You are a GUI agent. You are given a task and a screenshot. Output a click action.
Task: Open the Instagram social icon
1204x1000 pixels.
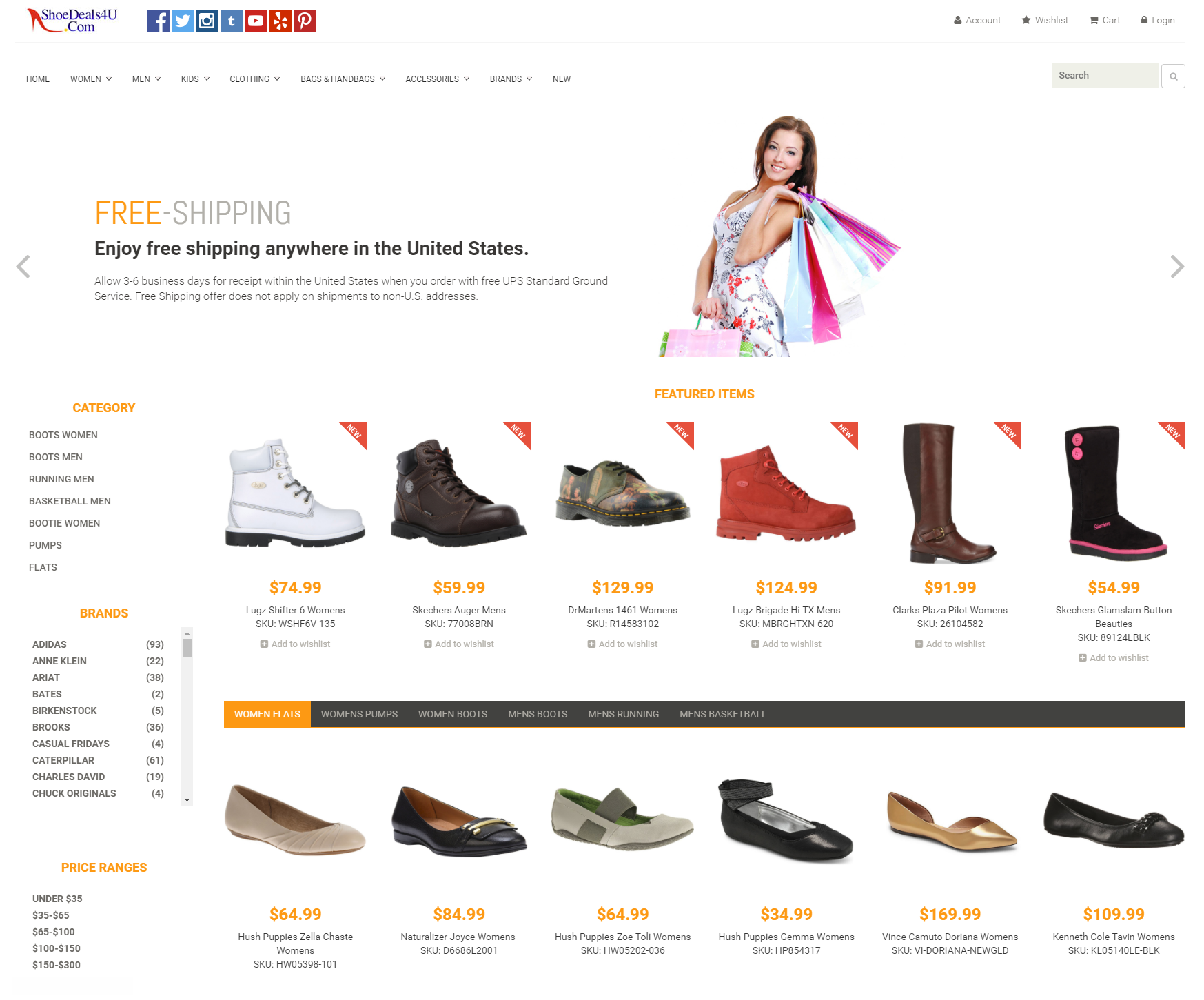pos(207,21)
